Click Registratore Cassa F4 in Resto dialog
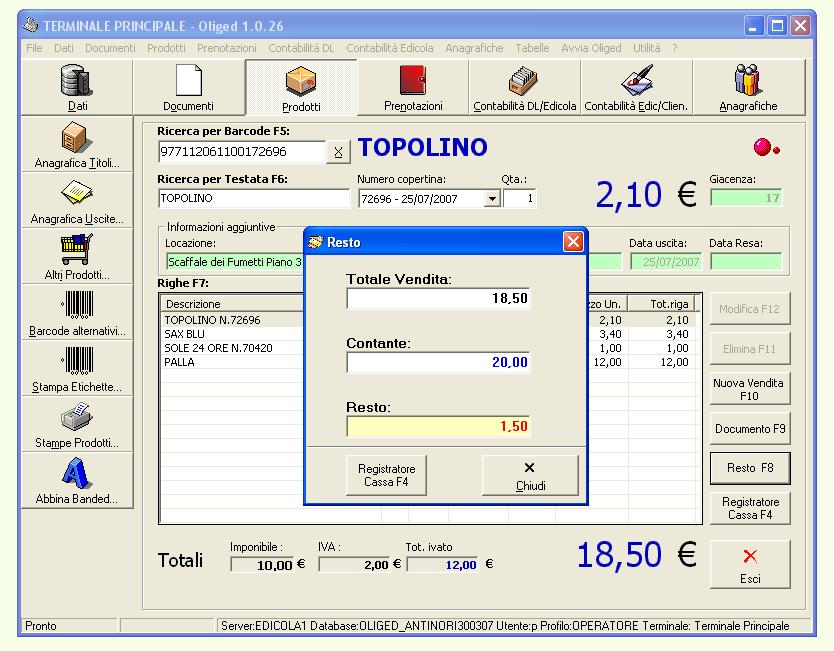834x651 pixels. point(386,475)
